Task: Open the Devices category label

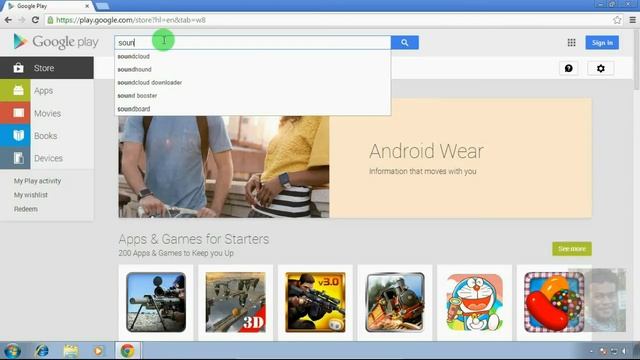Action: [48, 158]
